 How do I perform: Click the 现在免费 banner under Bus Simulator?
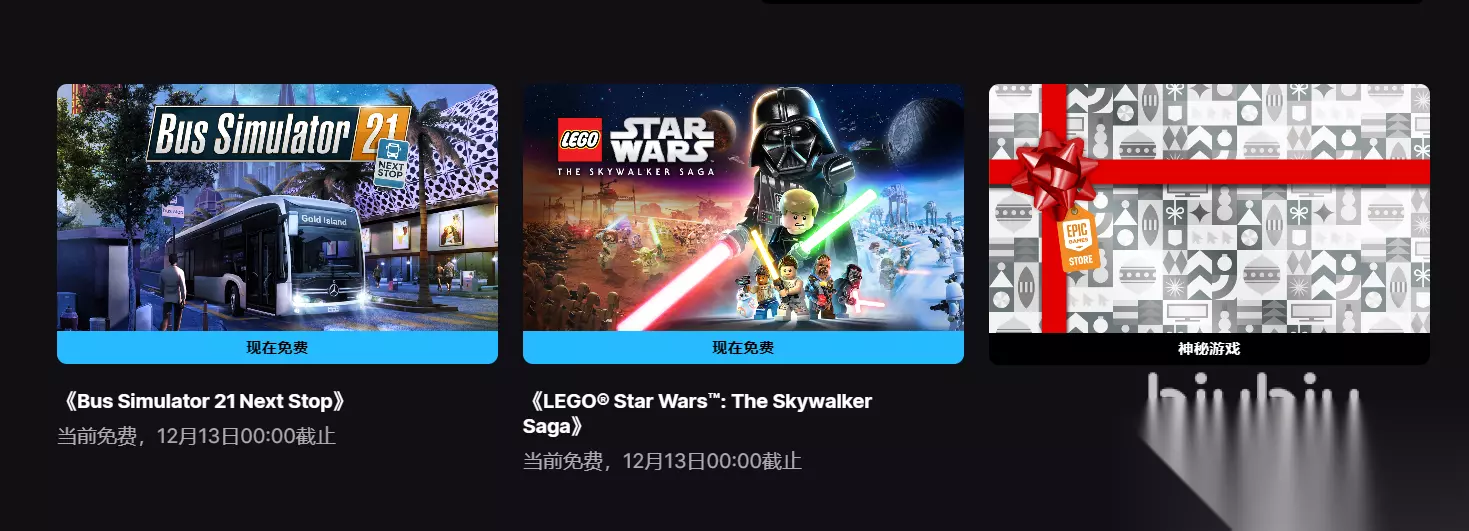click(277, 348)
